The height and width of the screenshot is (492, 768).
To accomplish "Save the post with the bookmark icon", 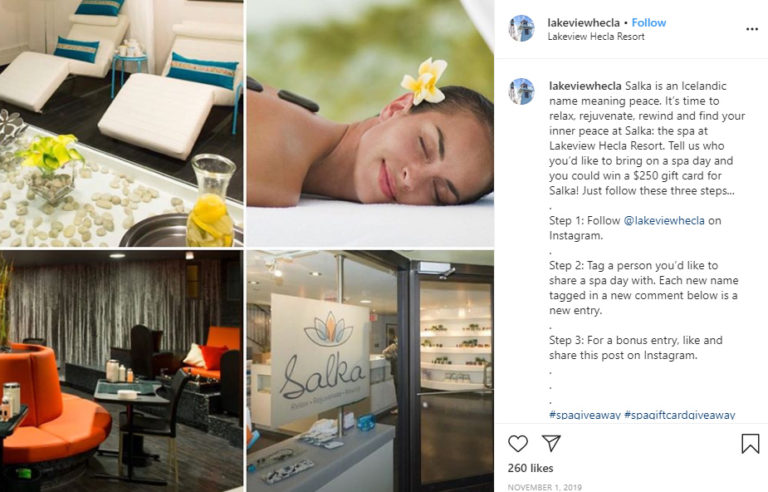I will point(750,443).
